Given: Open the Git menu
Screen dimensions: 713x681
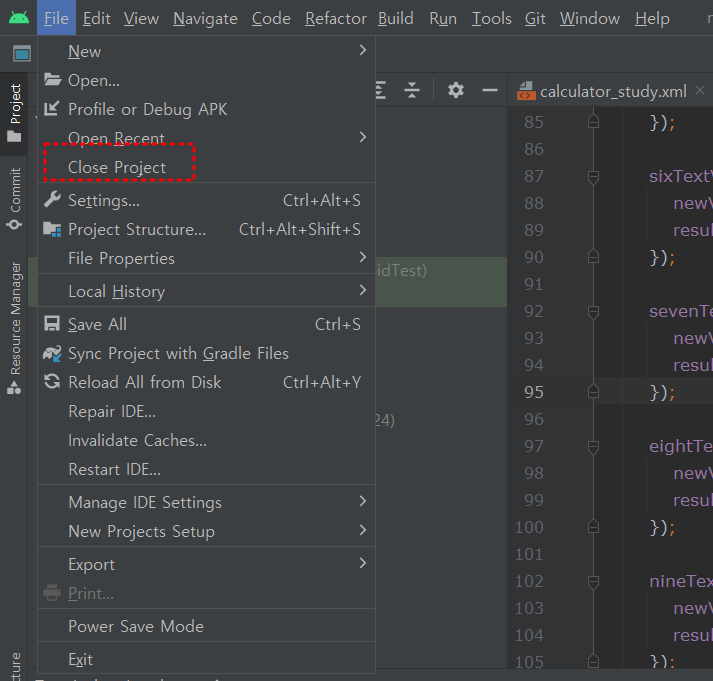Looking at the screenshot, I should [x=535, y=19].
